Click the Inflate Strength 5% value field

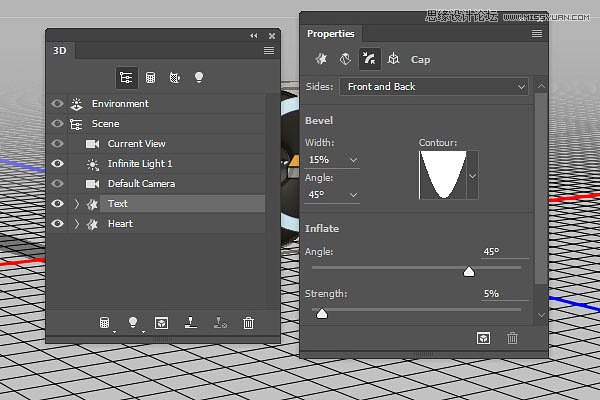point(505,294)
